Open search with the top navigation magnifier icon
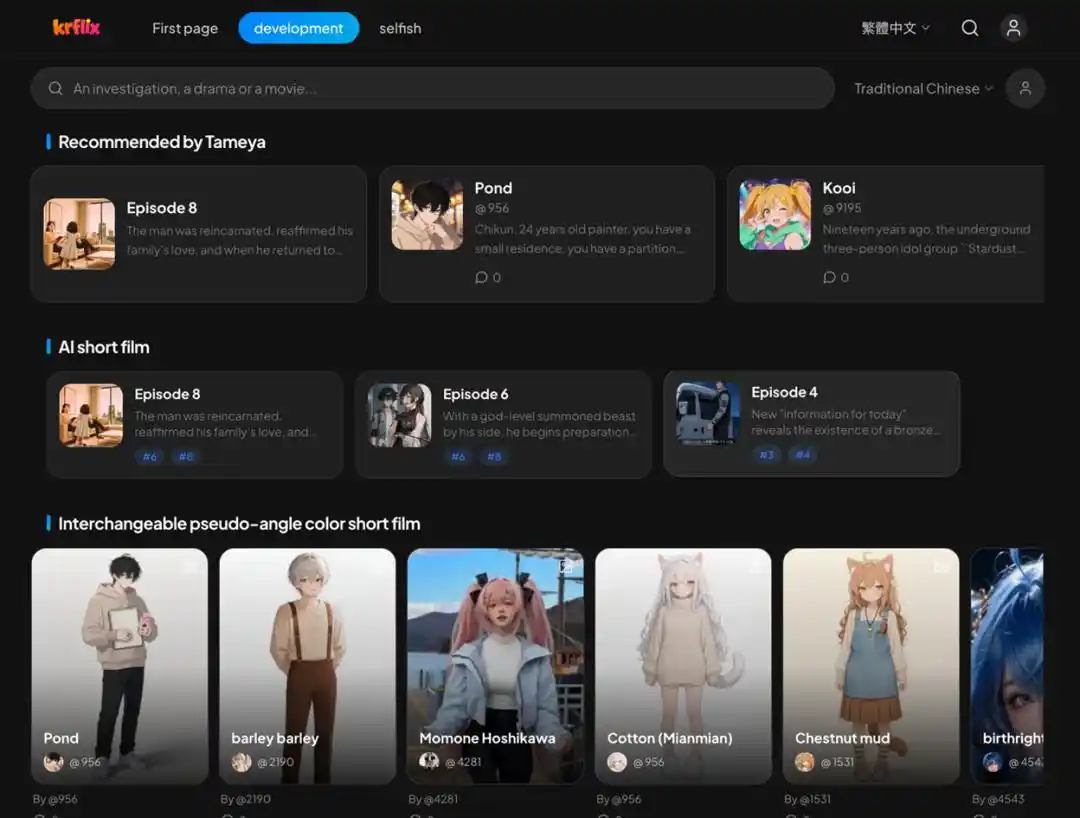 (x=970, y=28)
